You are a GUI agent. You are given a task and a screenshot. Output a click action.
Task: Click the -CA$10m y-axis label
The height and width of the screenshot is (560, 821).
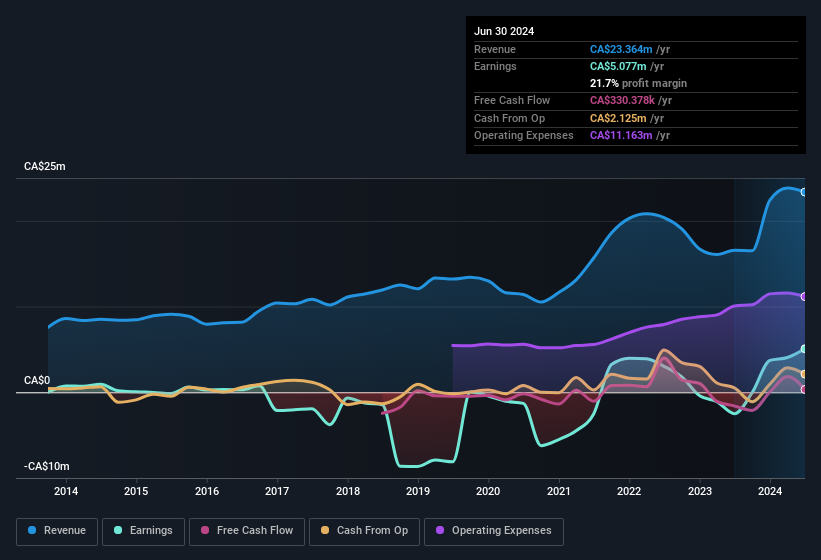(47, 466)
